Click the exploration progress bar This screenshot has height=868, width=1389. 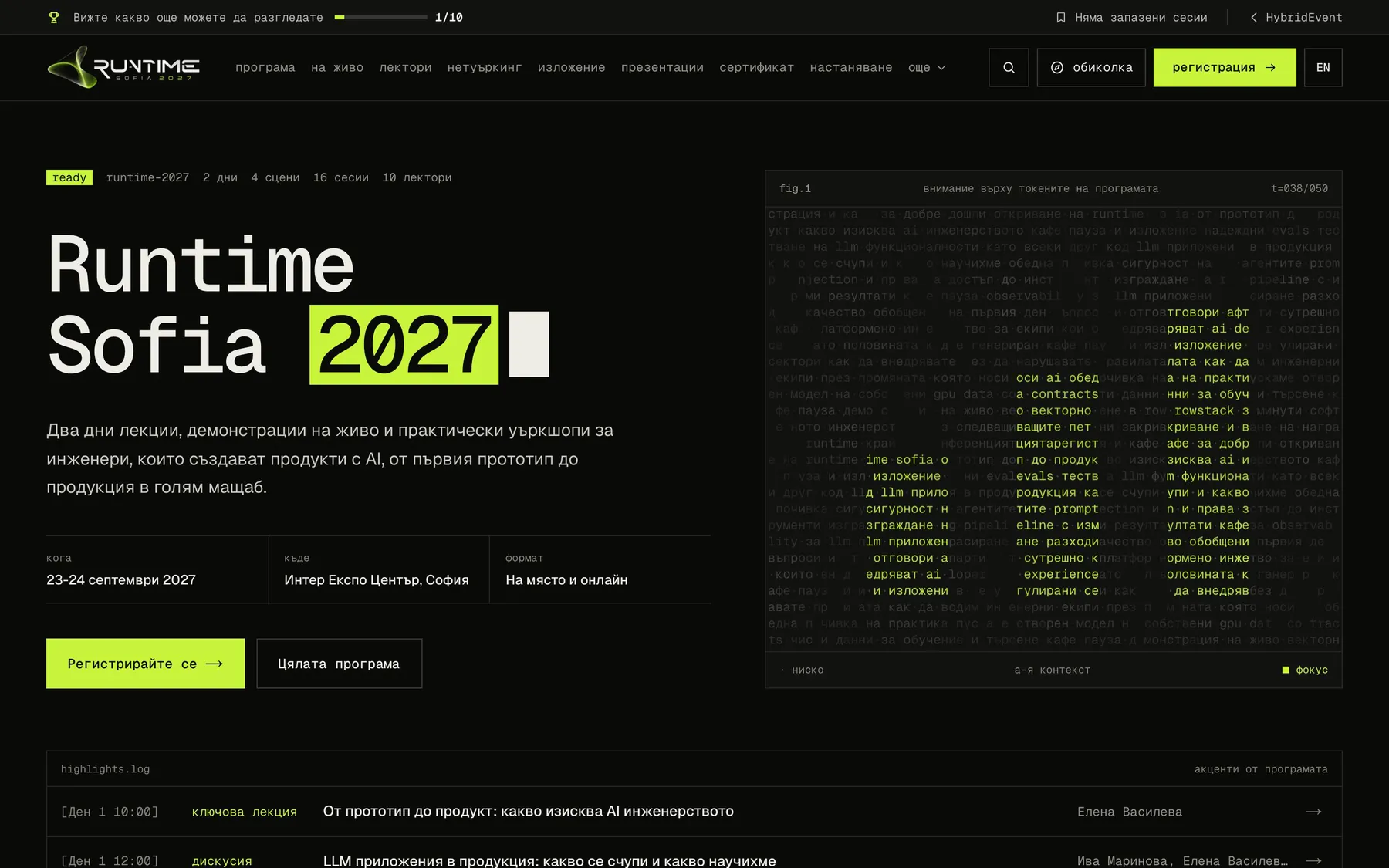[381, 17]
